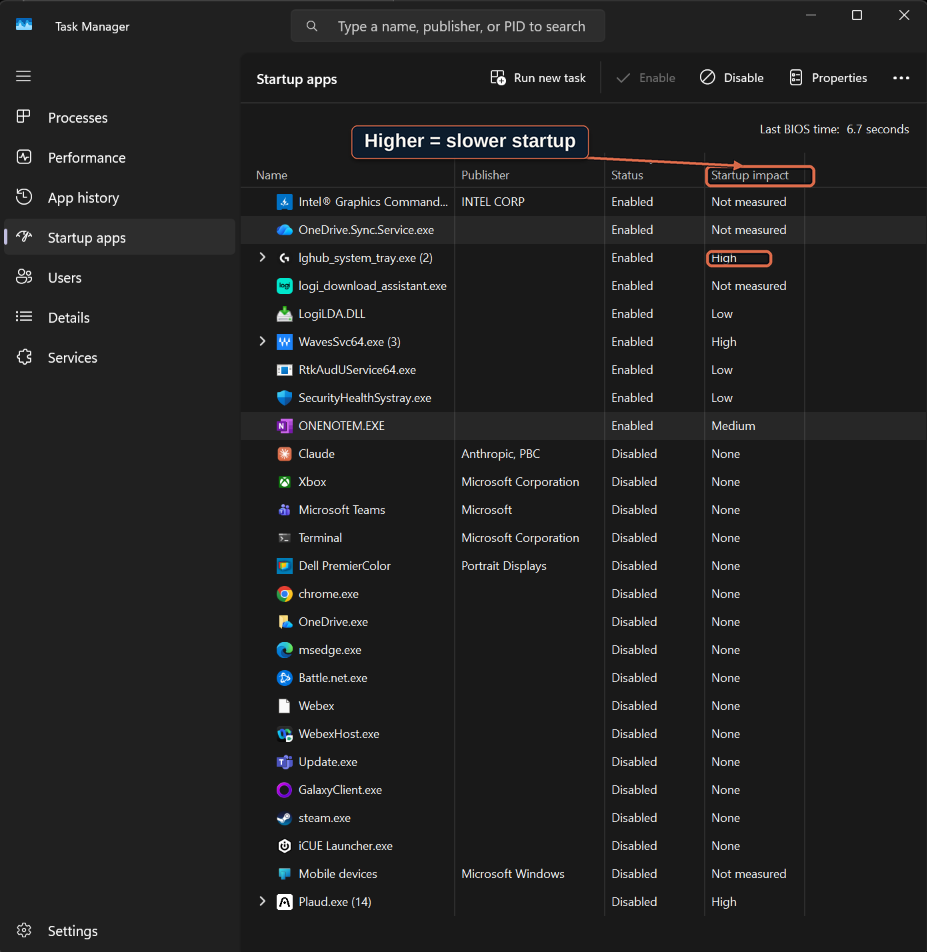The image size is (927, 952).
Task: Click the Plaud.exe icon
Action: pyautogui.click(x=284, y=902)
